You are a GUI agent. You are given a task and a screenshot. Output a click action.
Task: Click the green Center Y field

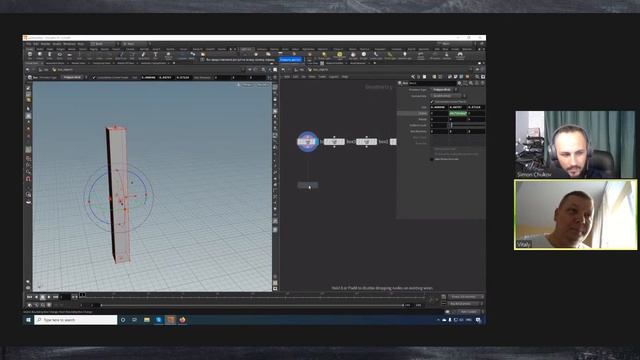458,113
